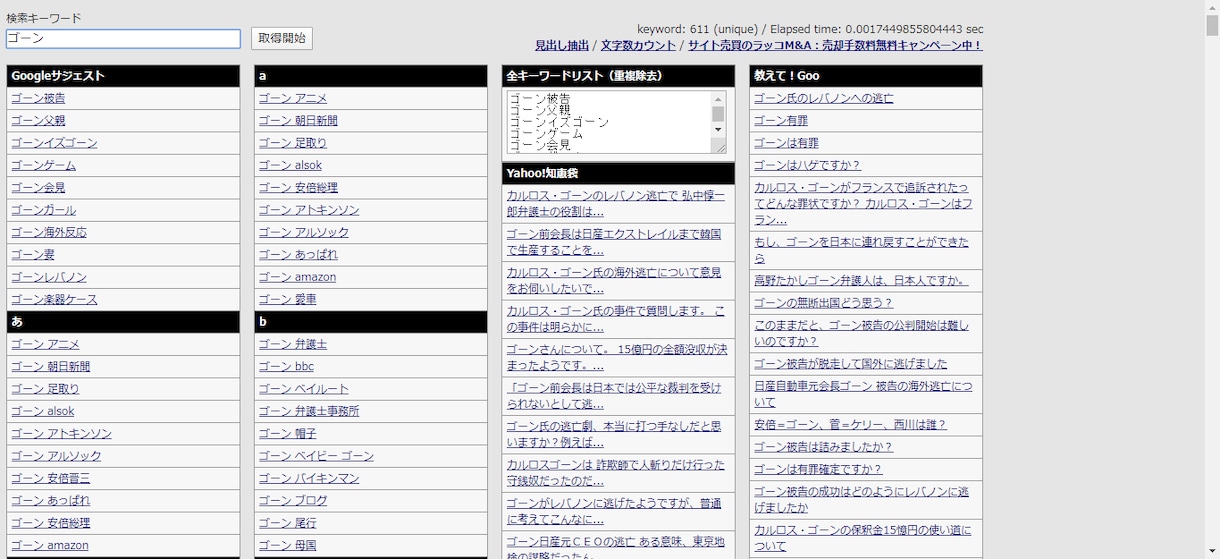Click ゴーン被告が脱走して国外に逃げました link
1220x559 pixels.
[x=851, y=364]
